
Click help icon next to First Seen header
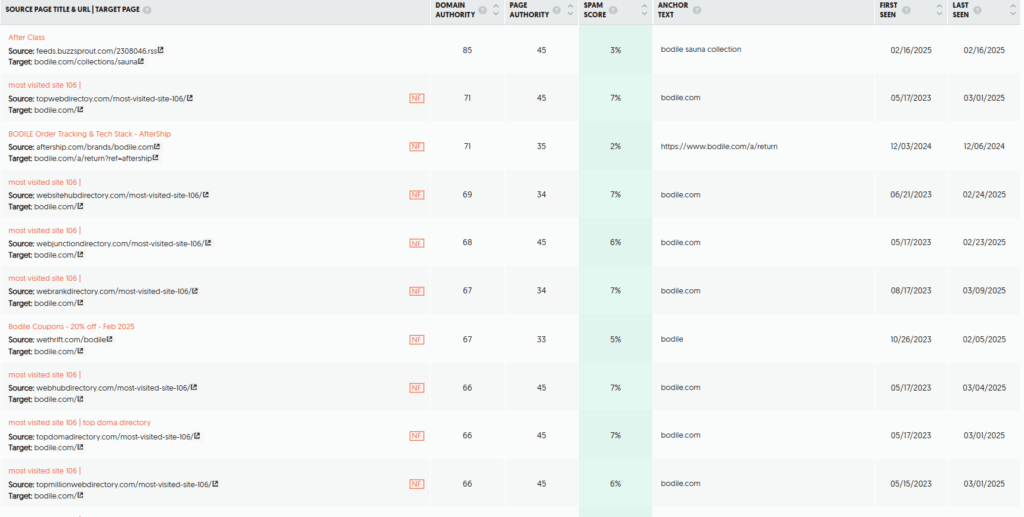[x=906, y=10]
